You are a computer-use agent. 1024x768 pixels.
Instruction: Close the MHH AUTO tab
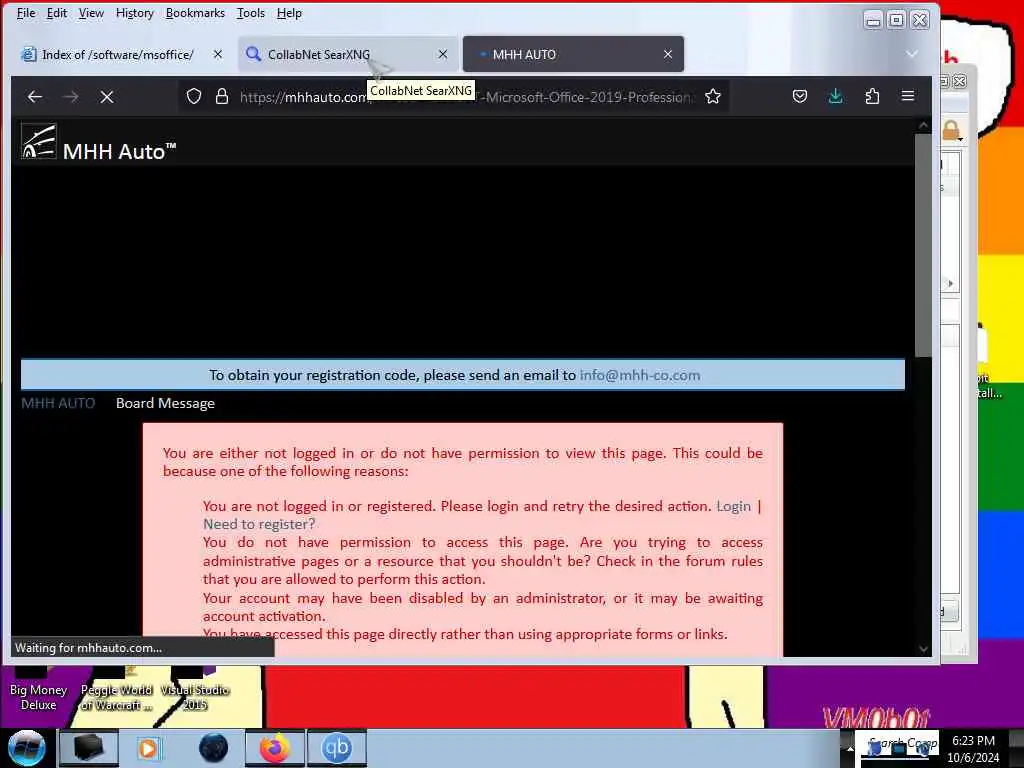(x=667, y=54)
